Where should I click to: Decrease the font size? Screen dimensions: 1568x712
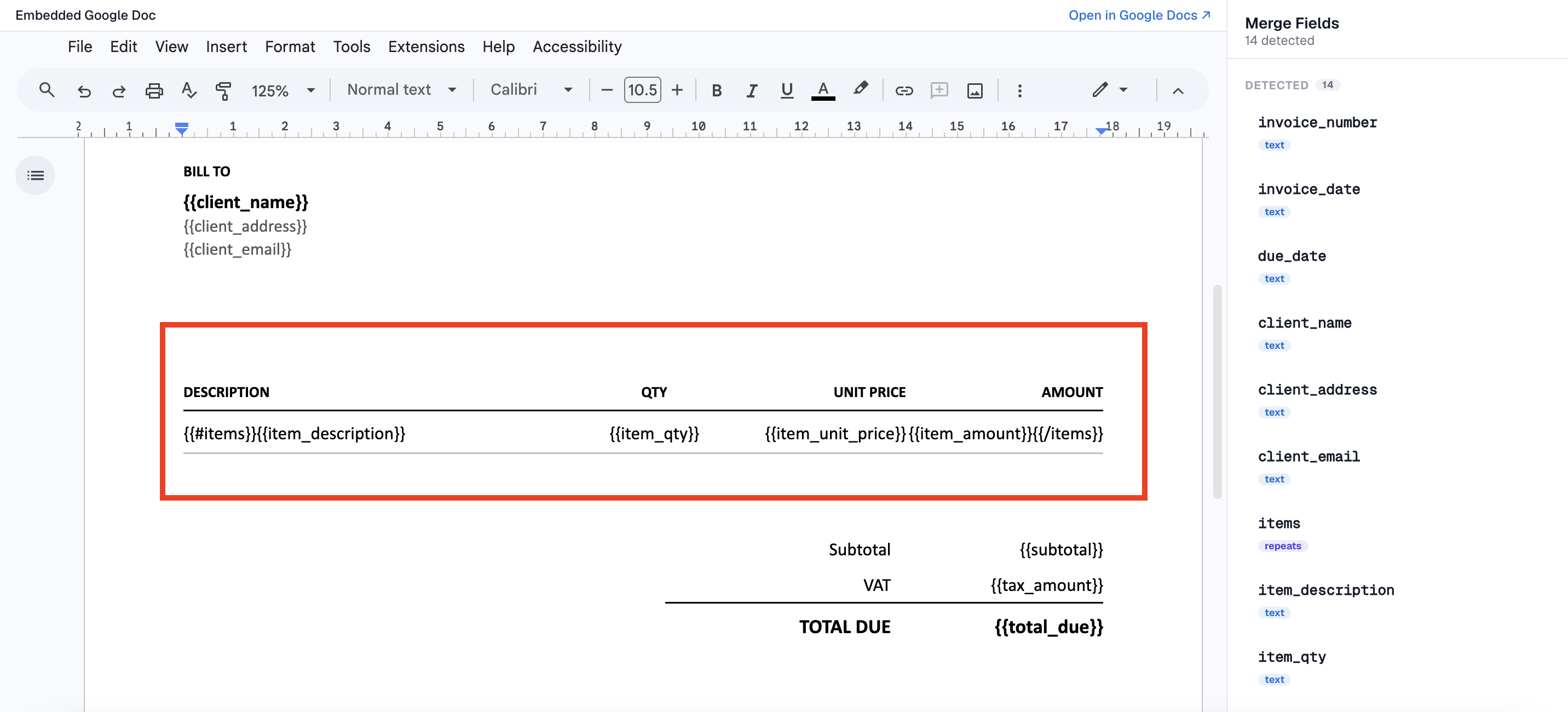(606, 90)
